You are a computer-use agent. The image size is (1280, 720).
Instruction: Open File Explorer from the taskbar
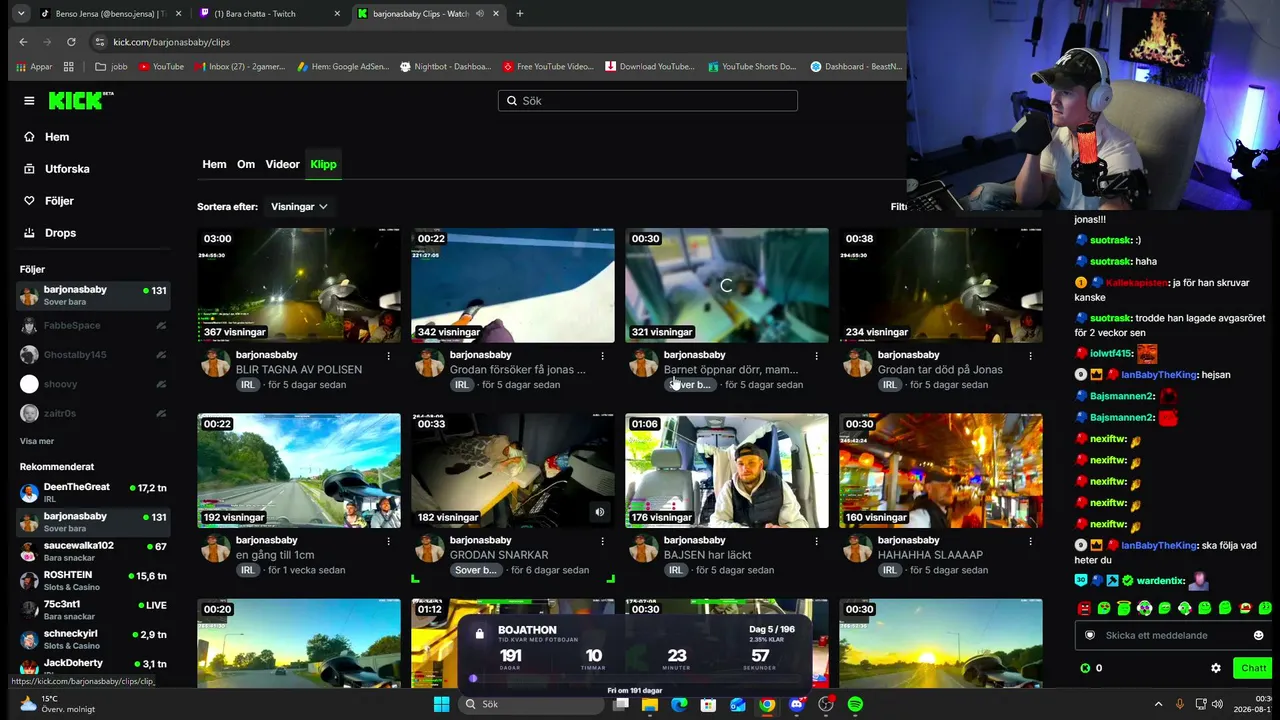[650, 704]
